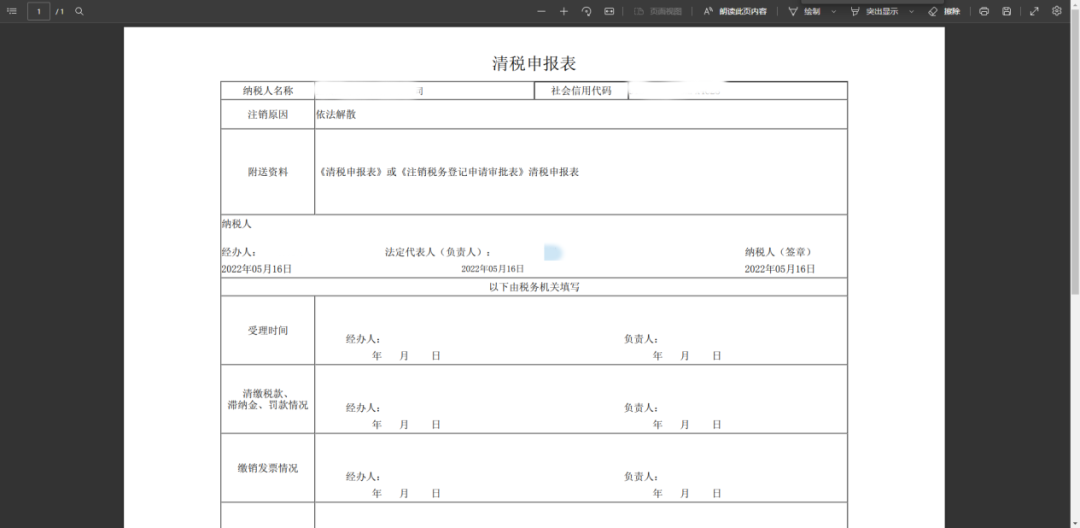Open the table of contents panel
Image resolution: width=1080 pixels, height=528 pixels.
point(12,11)
